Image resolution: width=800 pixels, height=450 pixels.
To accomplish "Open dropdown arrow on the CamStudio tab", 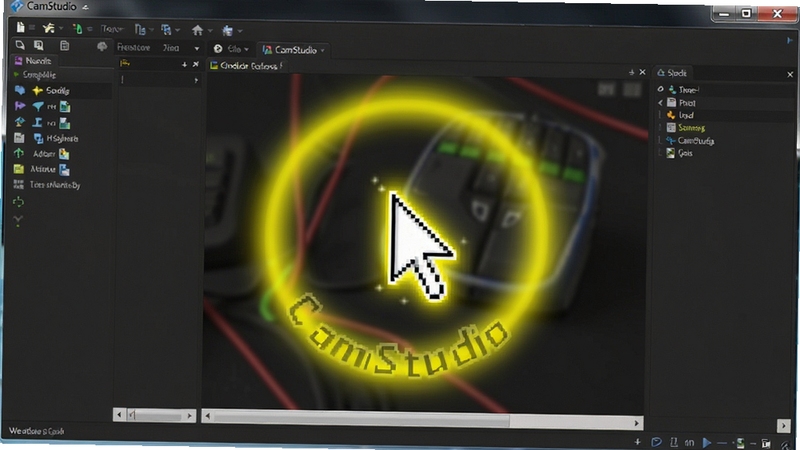I will pyautogui.click(x=322, y=51).
